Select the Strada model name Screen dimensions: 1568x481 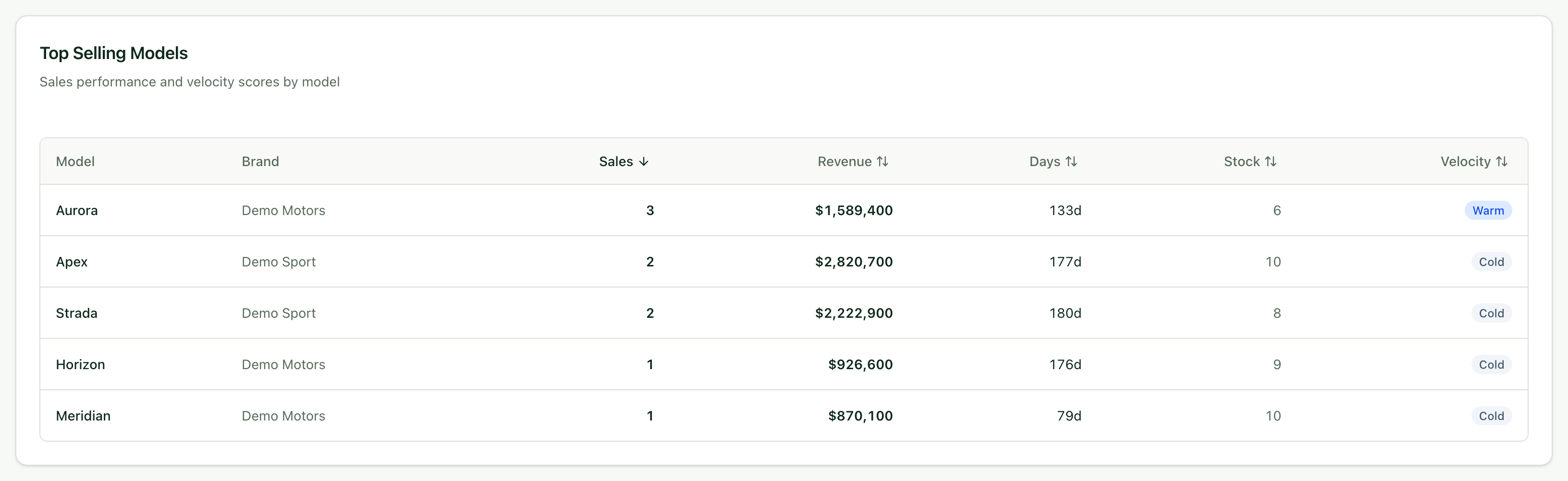[x=77, y=313]
